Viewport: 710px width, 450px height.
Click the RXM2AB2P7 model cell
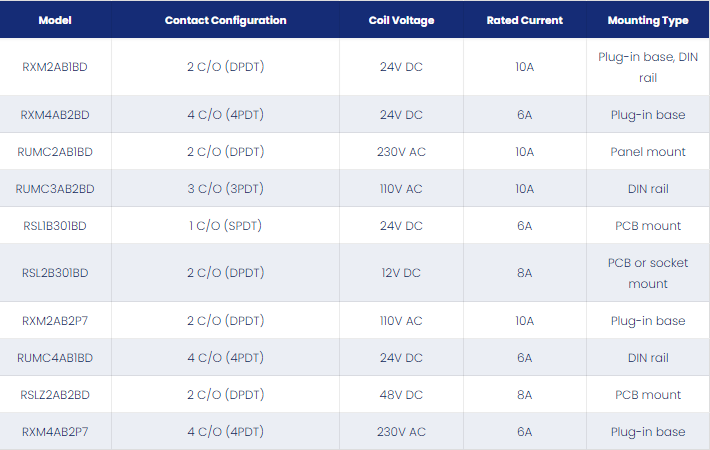pyautogui.click(x=55, y=321)
